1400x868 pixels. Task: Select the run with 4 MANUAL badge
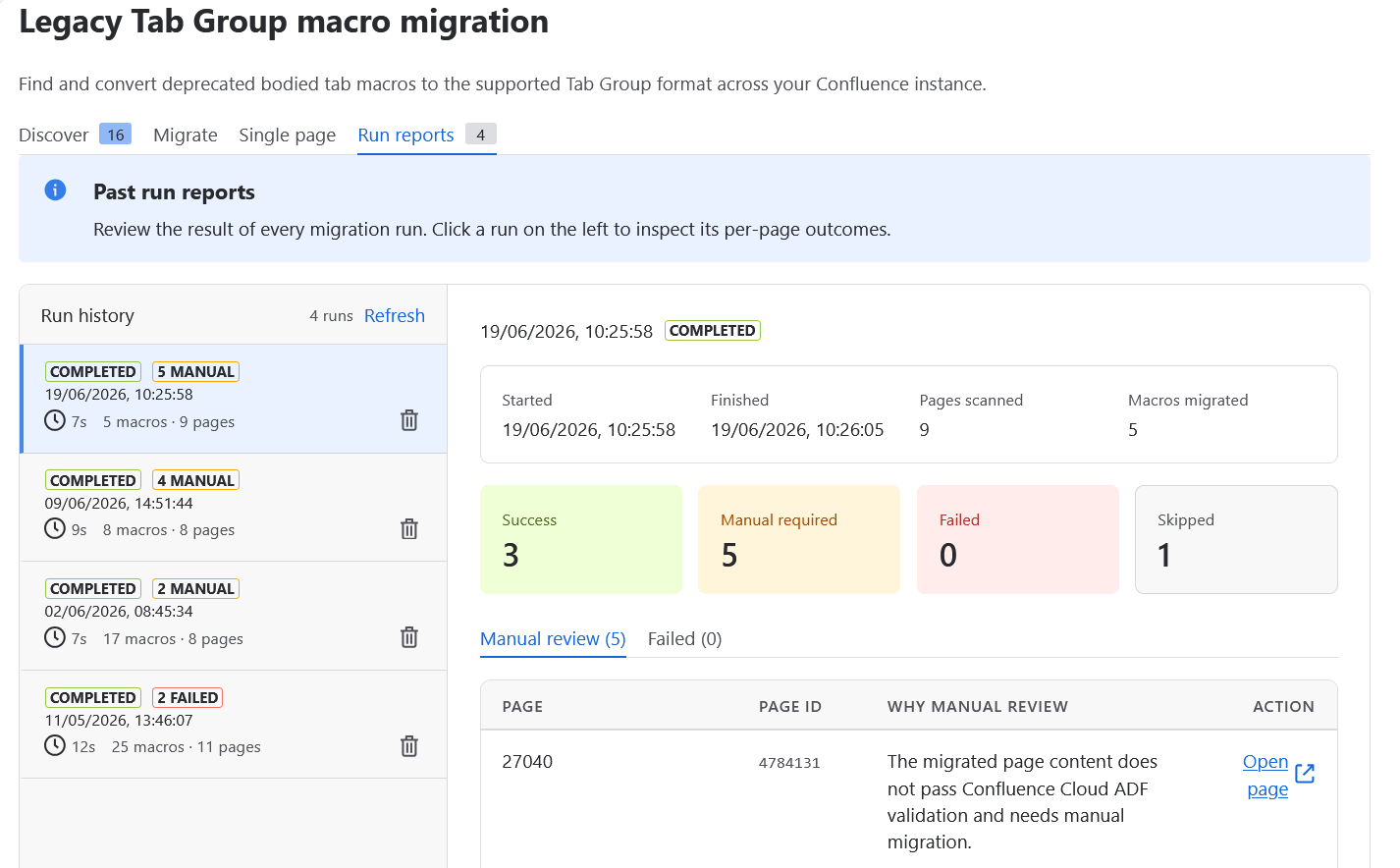click(234, 507)
